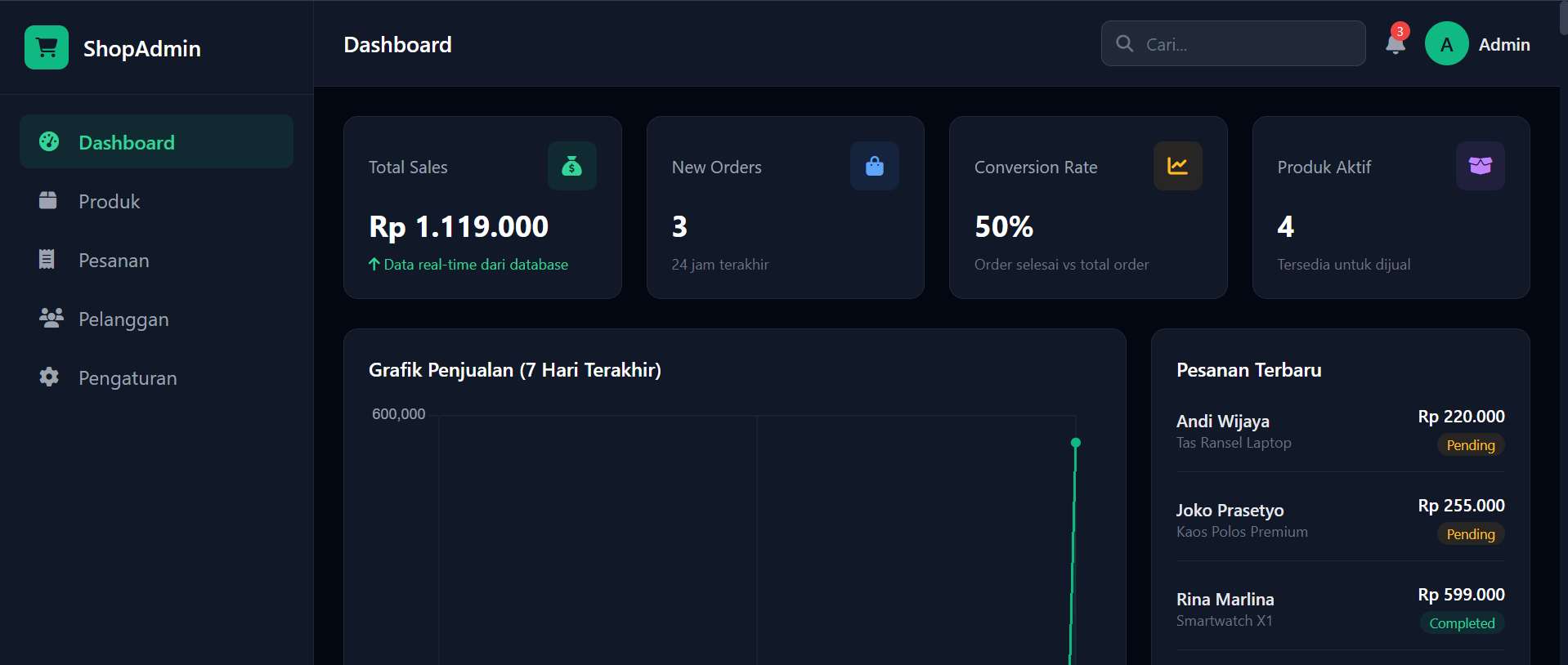Click the green up arrow in Total Sales
The image size is (1568, 665).
374,264
